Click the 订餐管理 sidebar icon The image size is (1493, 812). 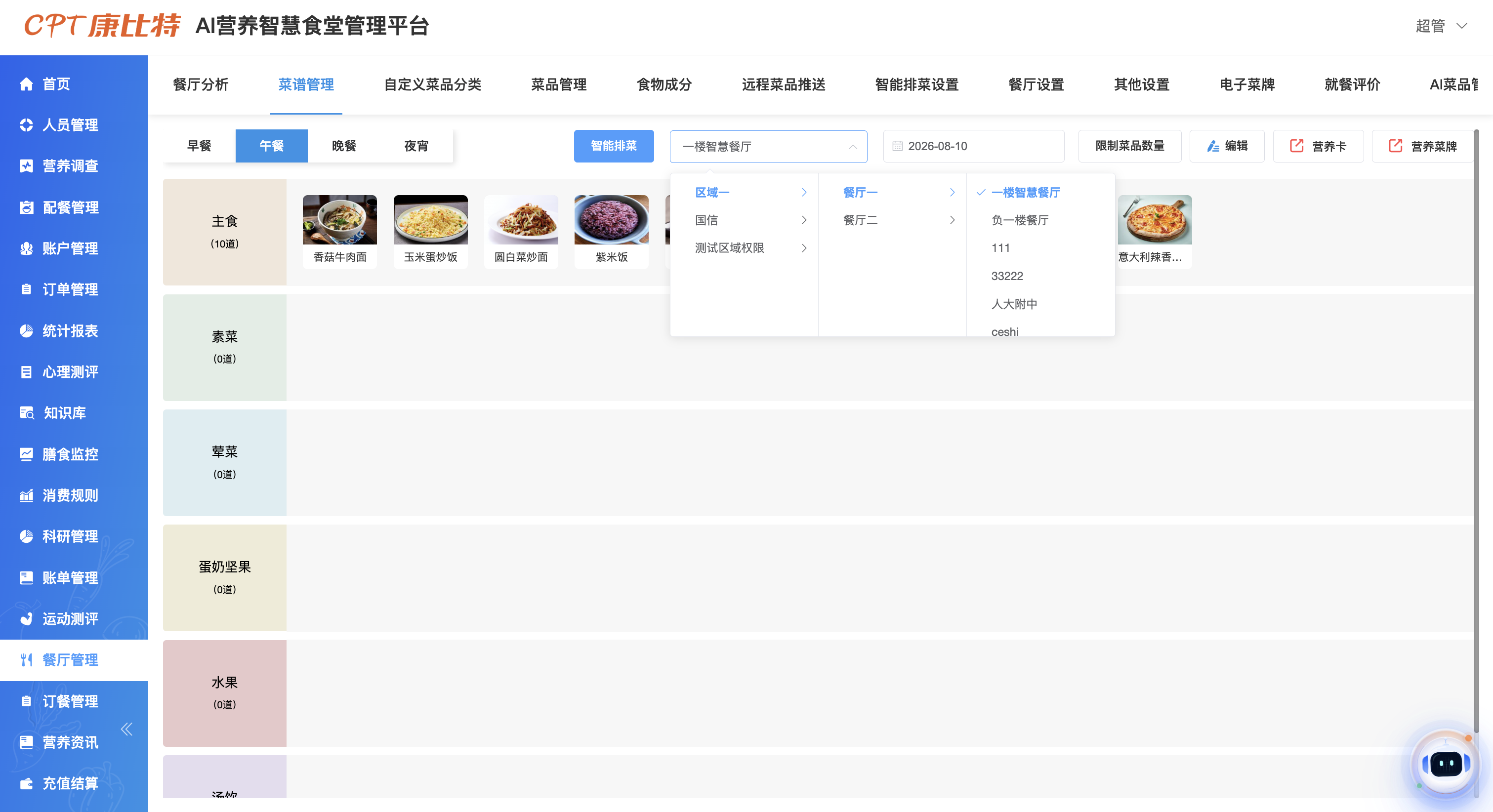[26, 701]
